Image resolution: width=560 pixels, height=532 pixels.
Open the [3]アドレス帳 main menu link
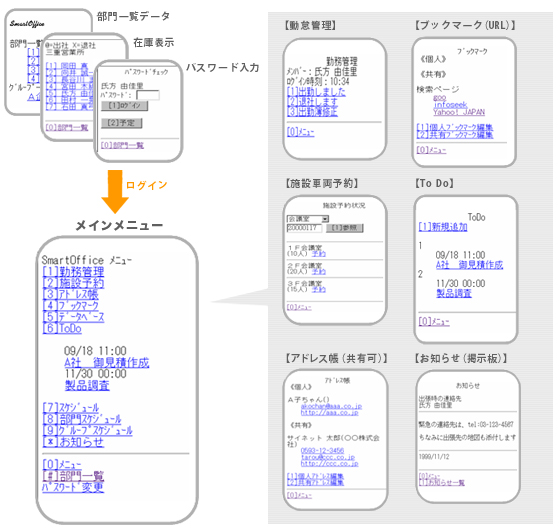(x=70, y=295)
